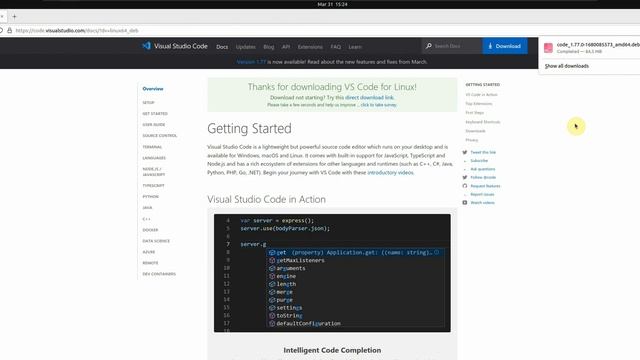Click the Watch videos link text
Viewport: 640px width, 360px height.
tap(482, 203)
